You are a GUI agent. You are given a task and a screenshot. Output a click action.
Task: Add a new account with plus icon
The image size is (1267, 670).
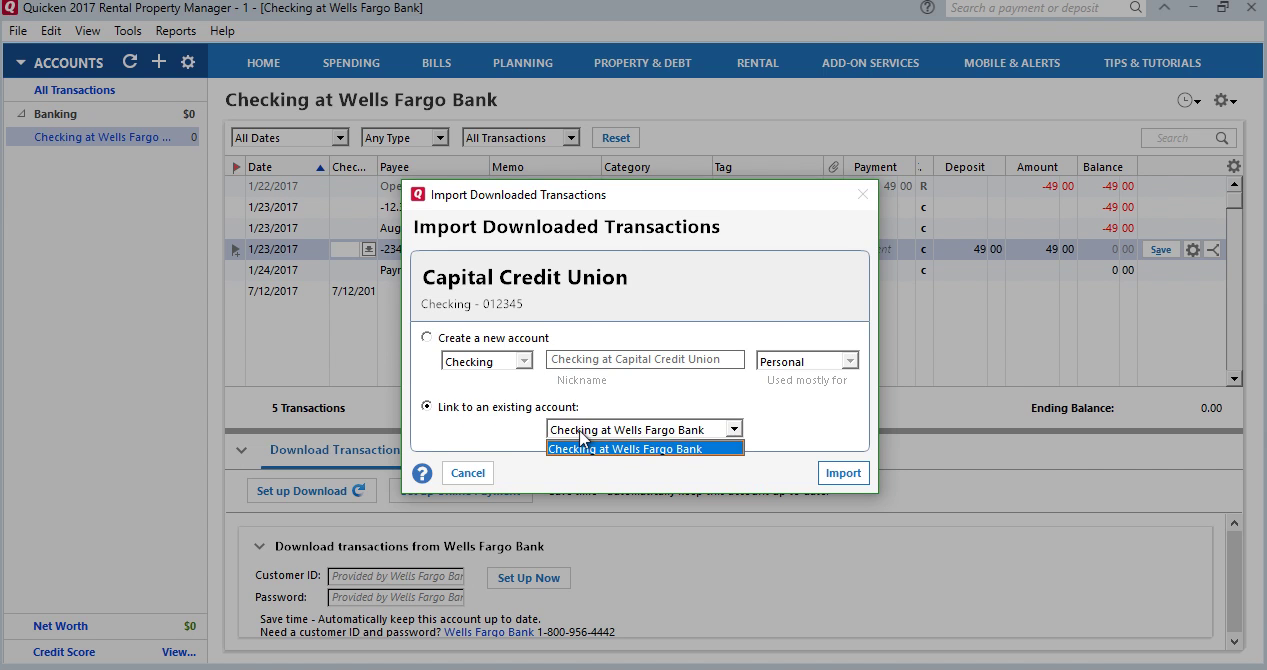tap(159, 62)
